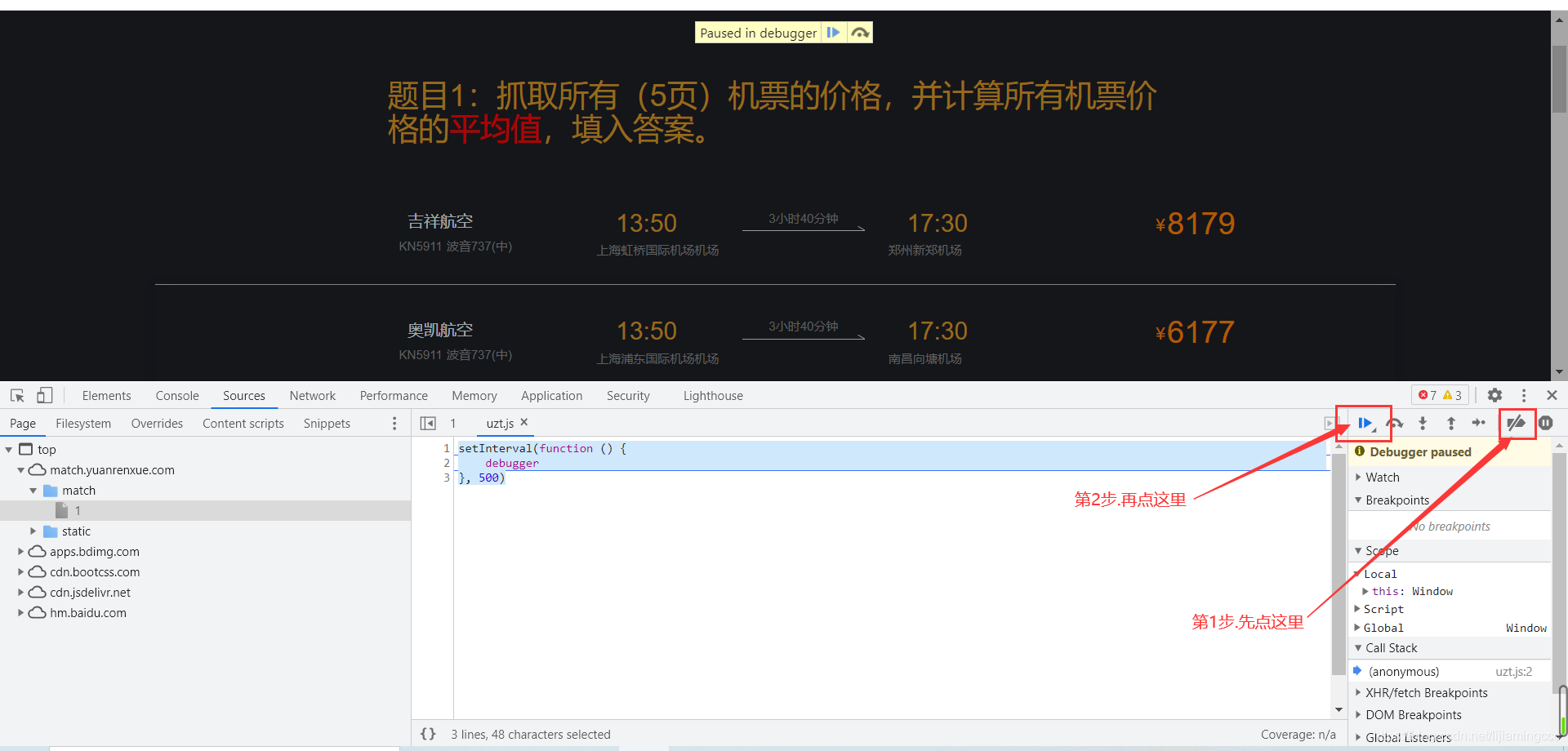Open more navigator tabs menu
The image size is (1568, 751).
coord(394,423)
